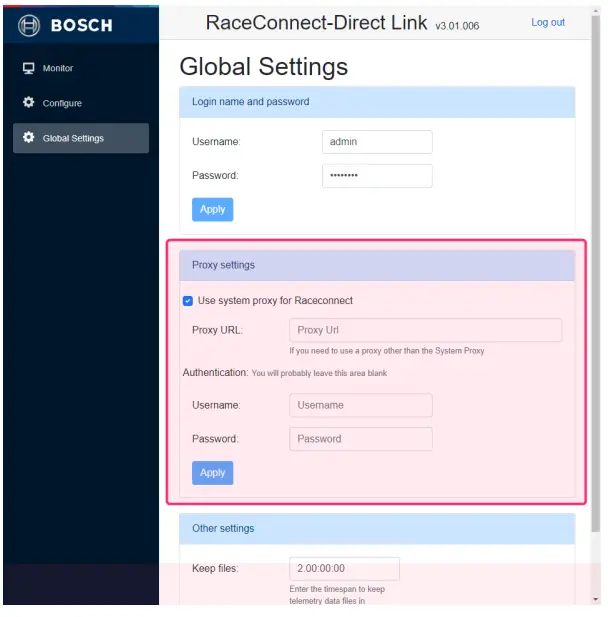The width and height of the screenshot is (608, 617).
Task: Click the RaceConnect-Direct Link title
Action: [x=316, y=23]
